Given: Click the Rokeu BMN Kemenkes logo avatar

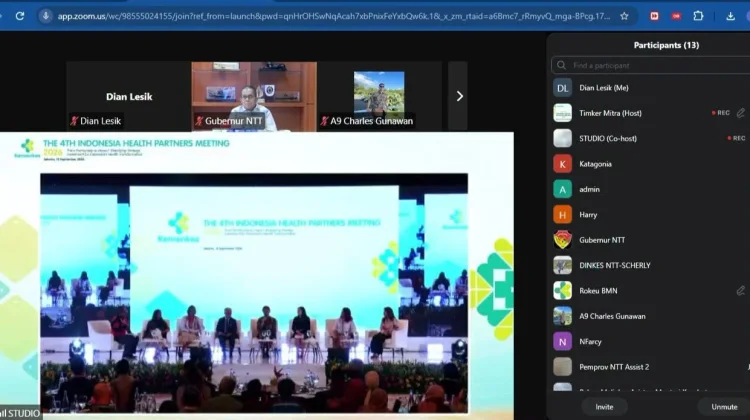Looking at the screenshot, I should pyautogui.click(x=562, y=290).
